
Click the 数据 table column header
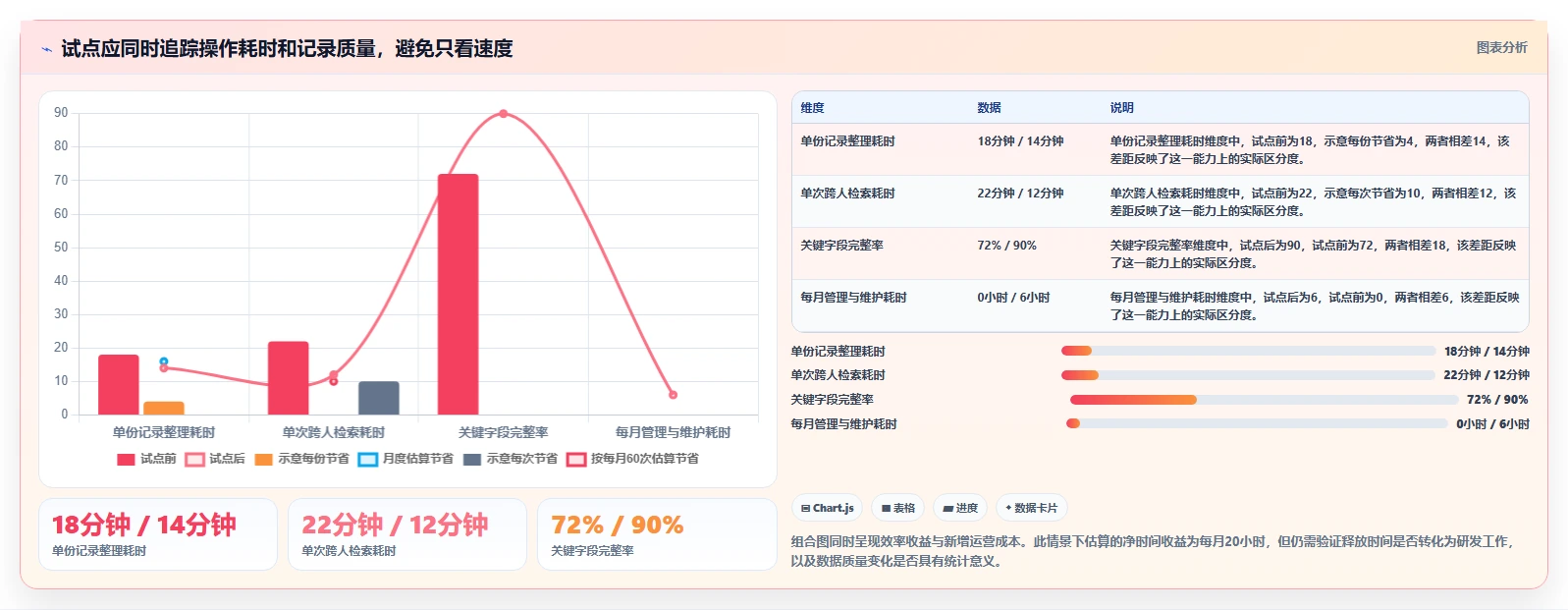pos(989,108)
